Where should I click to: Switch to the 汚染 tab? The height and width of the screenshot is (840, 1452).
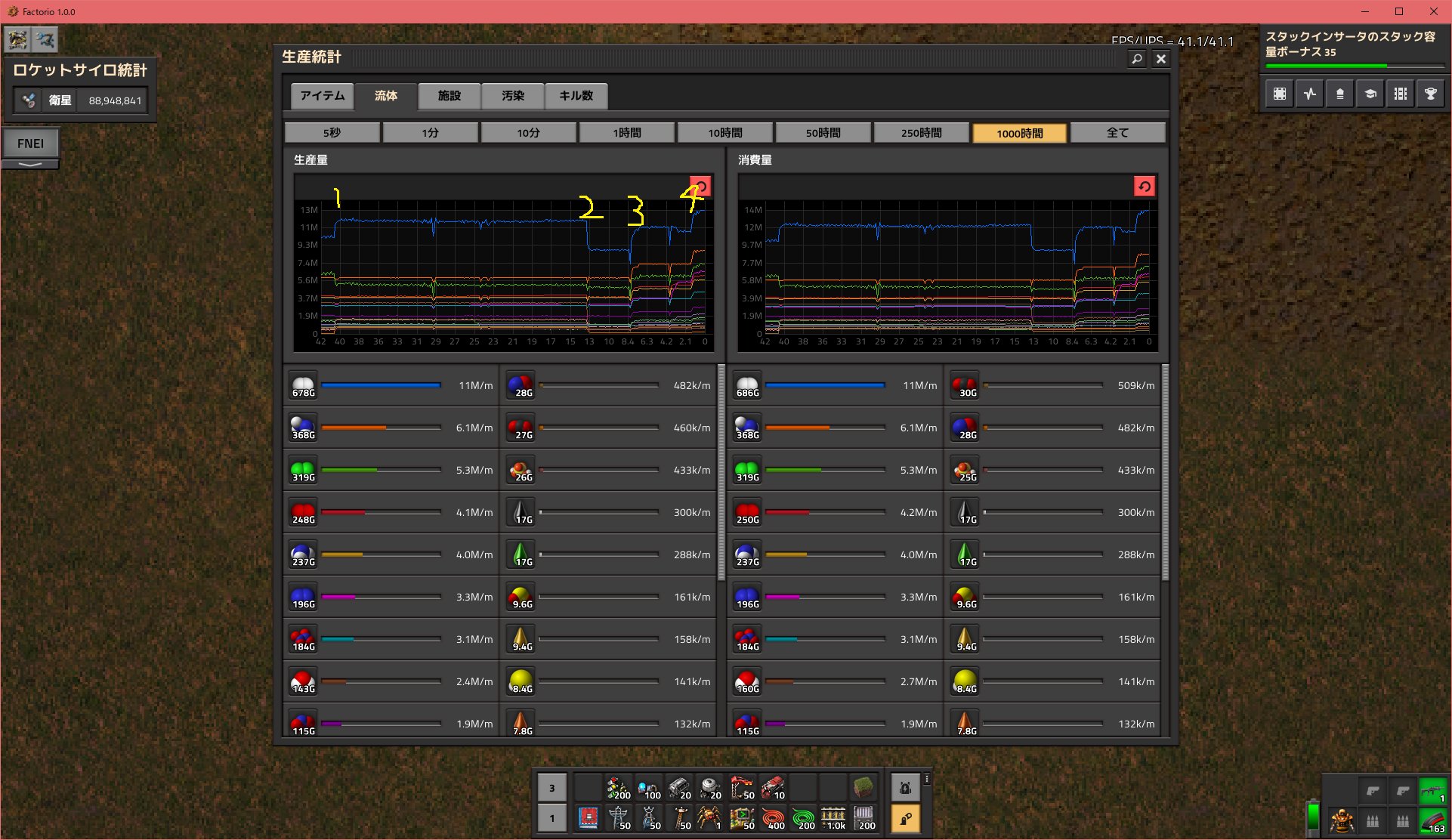point(513,95)
